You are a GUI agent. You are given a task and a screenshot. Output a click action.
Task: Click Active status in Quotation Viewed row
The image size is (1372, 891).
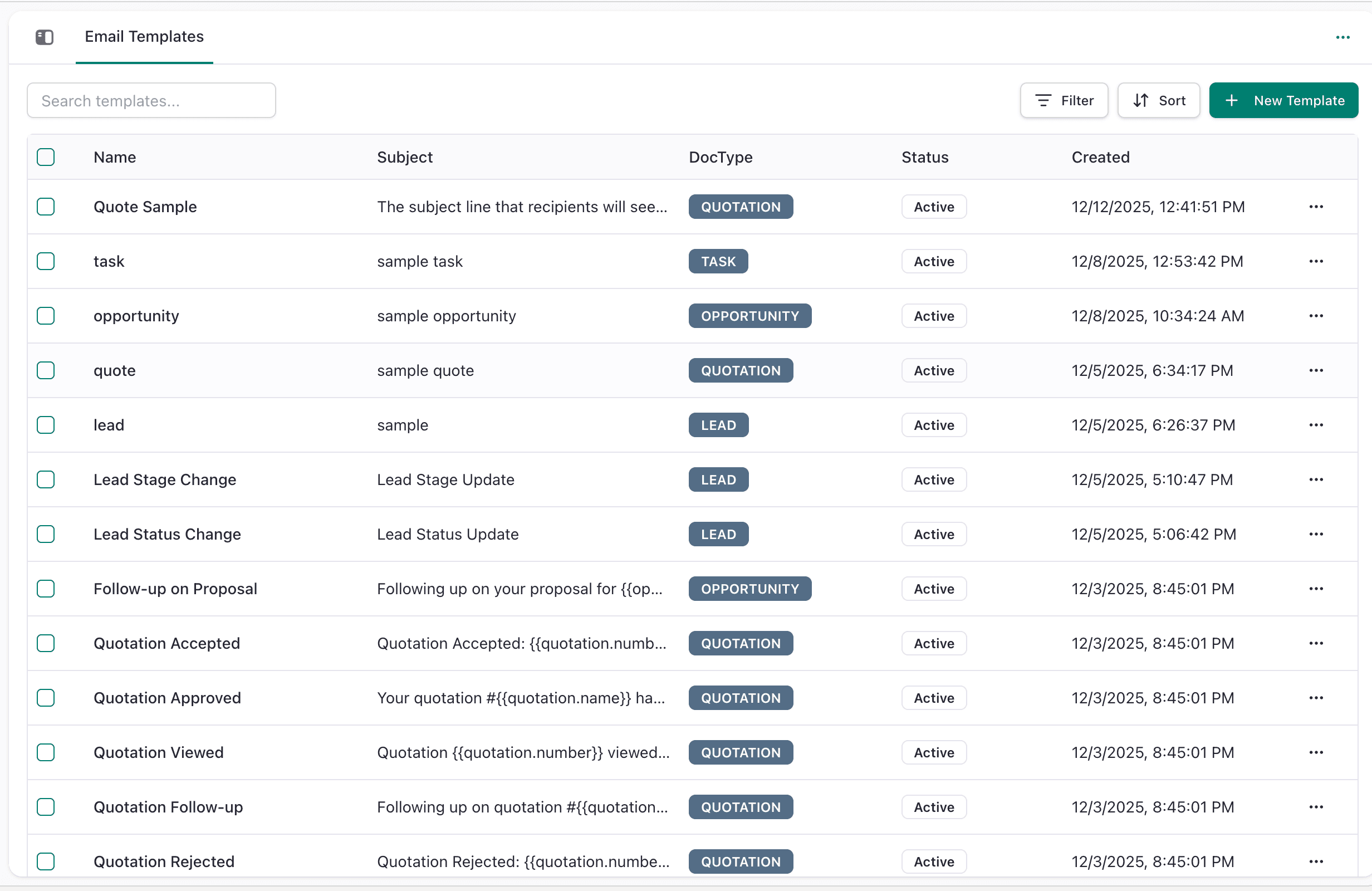point(934,752)
